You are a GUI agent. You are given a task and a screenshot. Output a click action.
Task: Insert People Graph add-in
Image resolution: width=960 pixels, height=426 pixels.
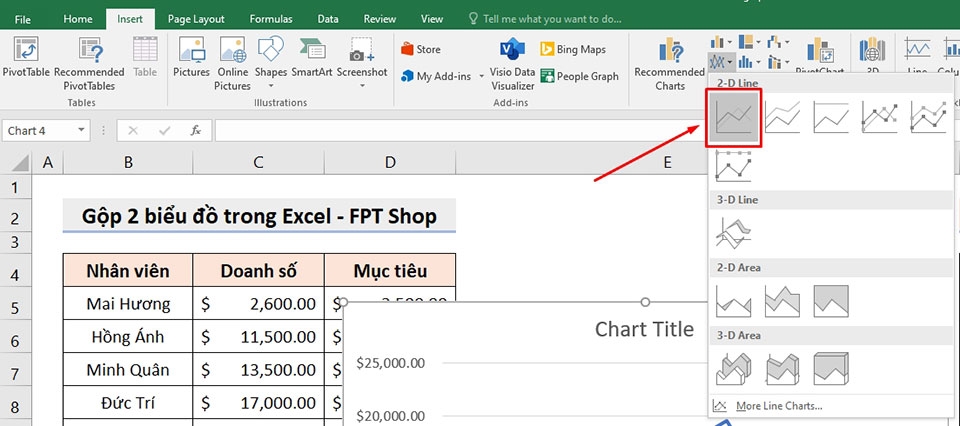coord(579,77)
